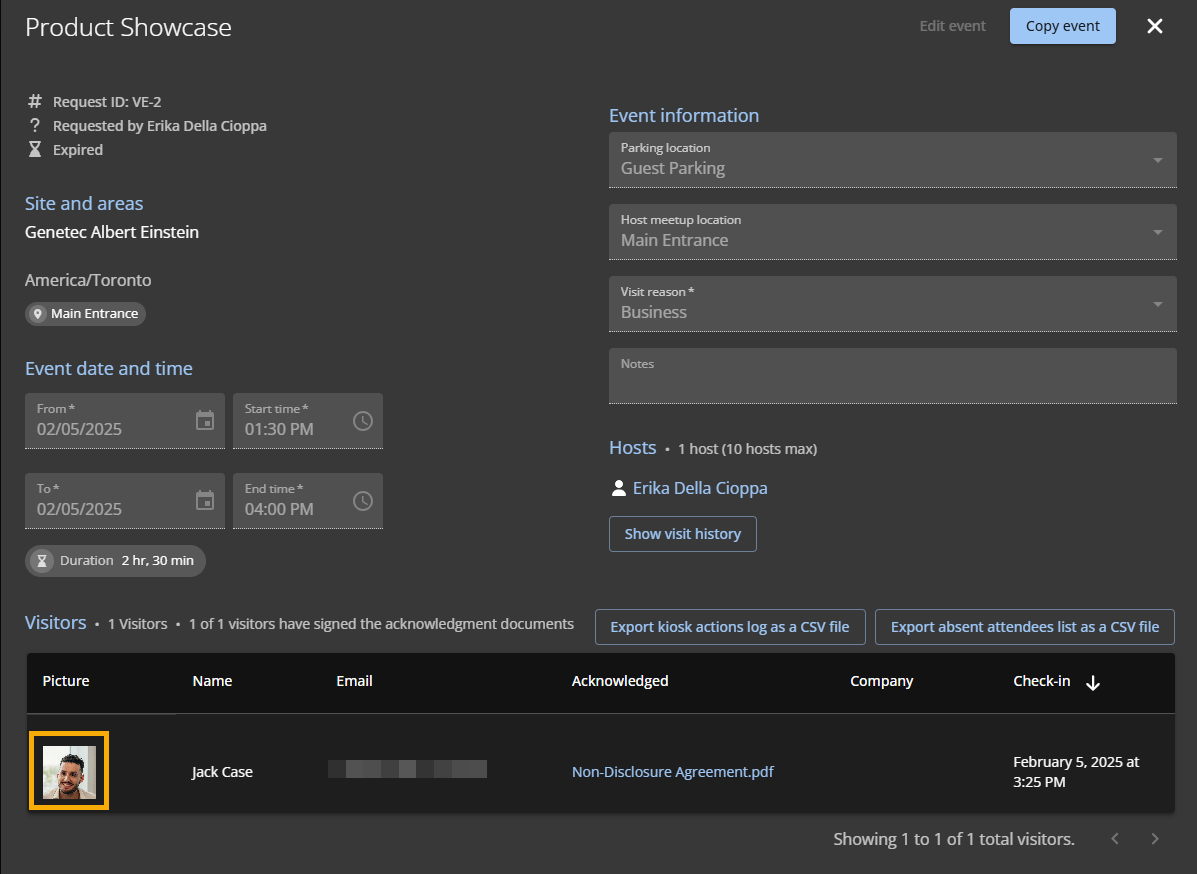Export absent attendees list as CSV

coord(1024,627)
